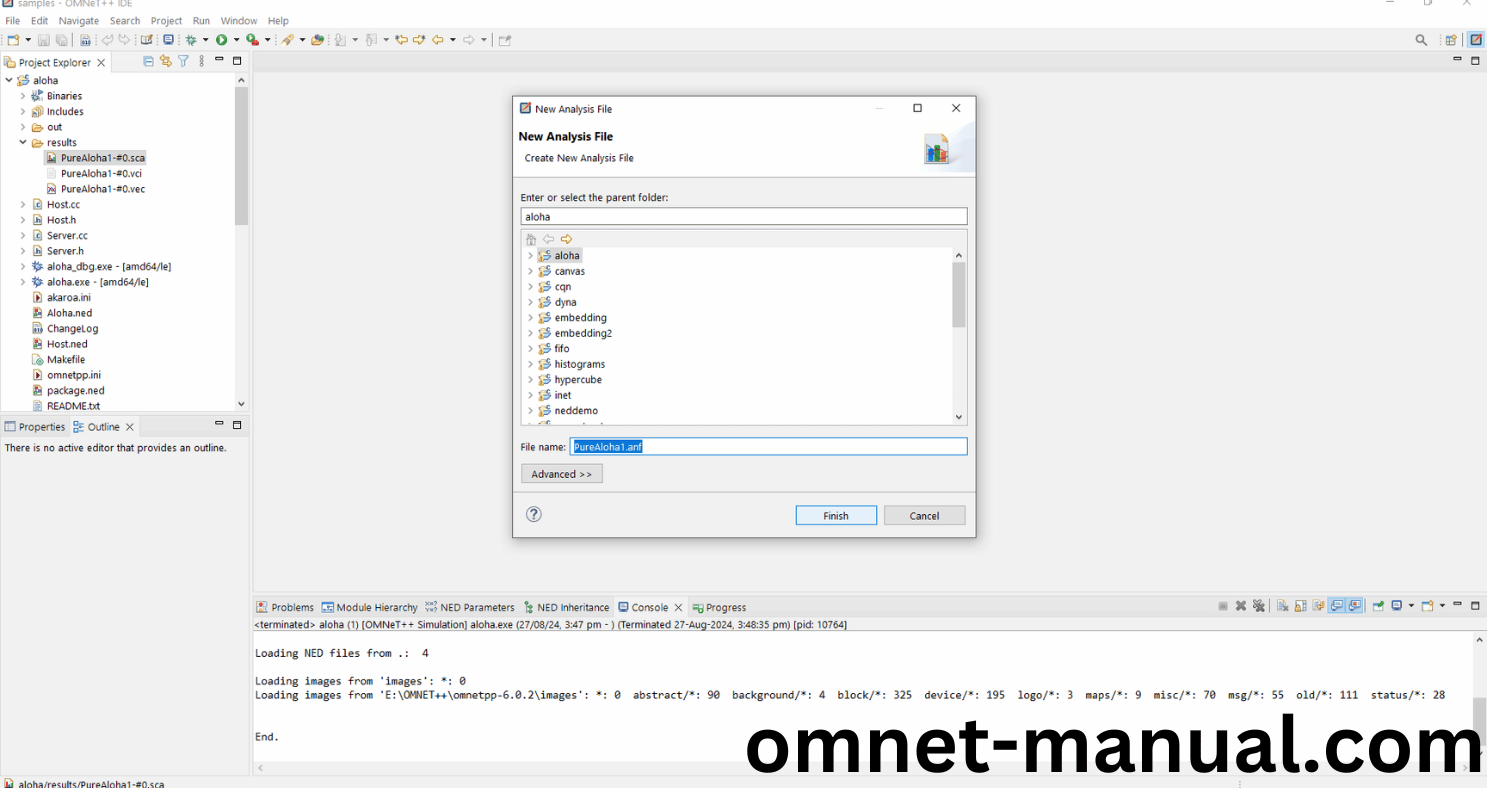Expand the canvas folder in the dialog
1487x788 pixels.
coord(530,272)
